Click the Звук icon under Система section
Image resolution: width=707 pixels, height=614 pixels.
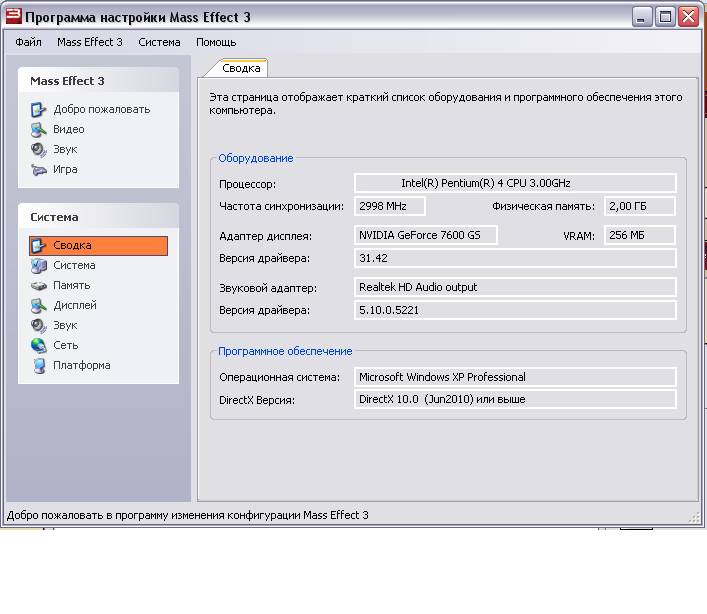[x=38, y=325]
